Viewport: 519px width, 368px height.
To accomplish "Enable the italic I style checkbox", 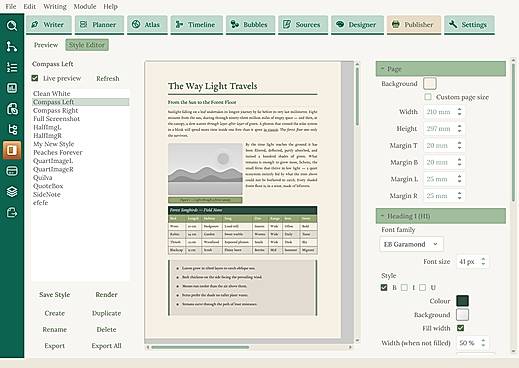I will pos(404,287).
